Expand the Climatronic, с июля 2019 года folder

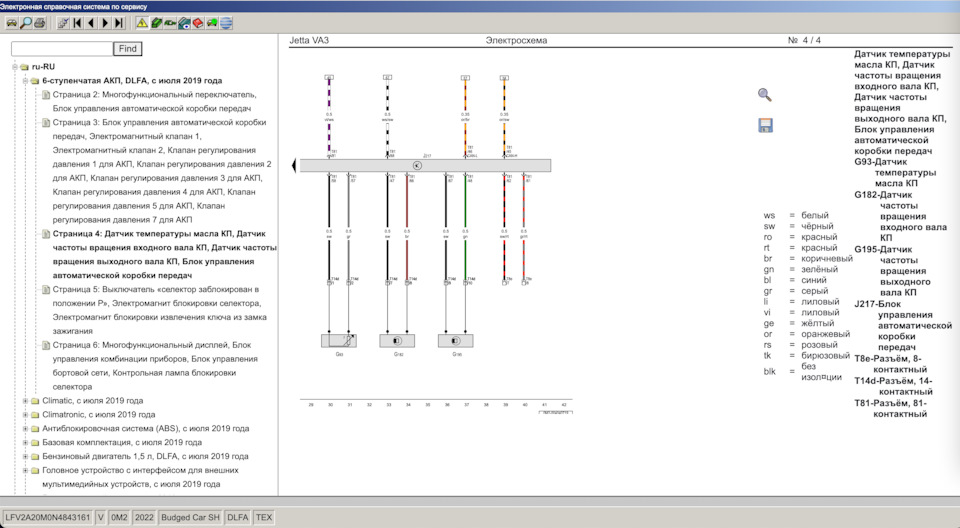25,415
